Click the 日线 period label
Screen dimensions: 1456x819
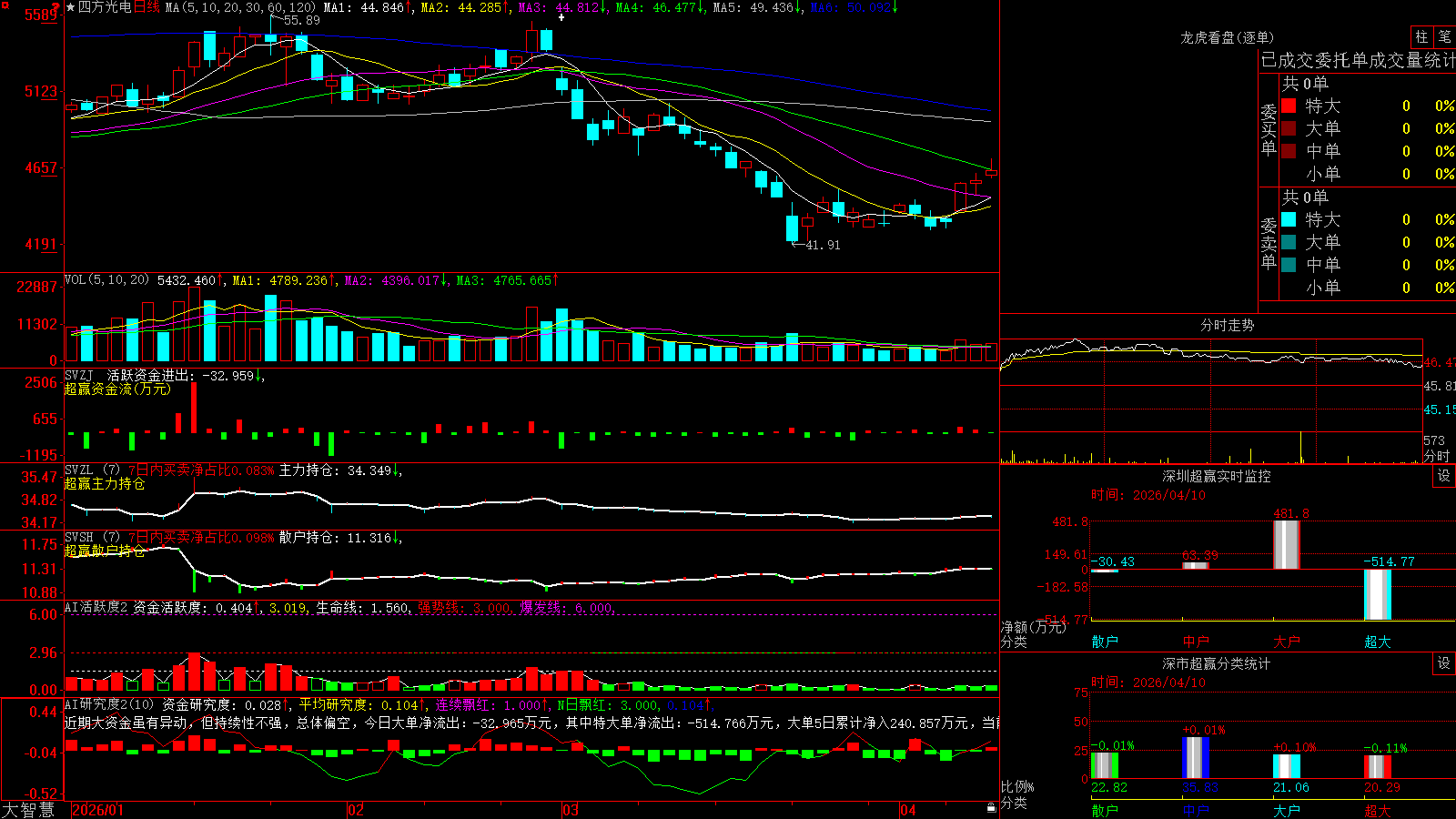pyautogui.click(x=147, y=7)
